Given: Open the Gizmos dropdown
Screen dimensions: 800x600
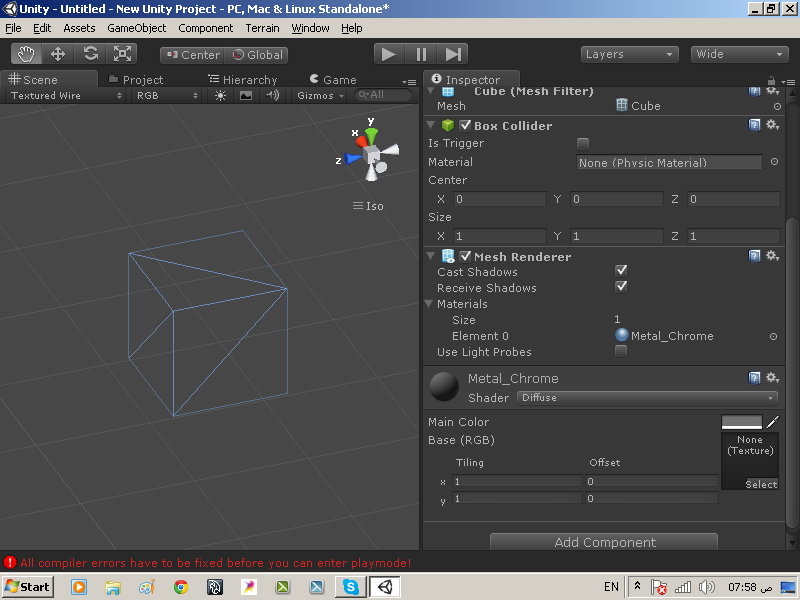Looking at the screenshot, I should 320,95.
